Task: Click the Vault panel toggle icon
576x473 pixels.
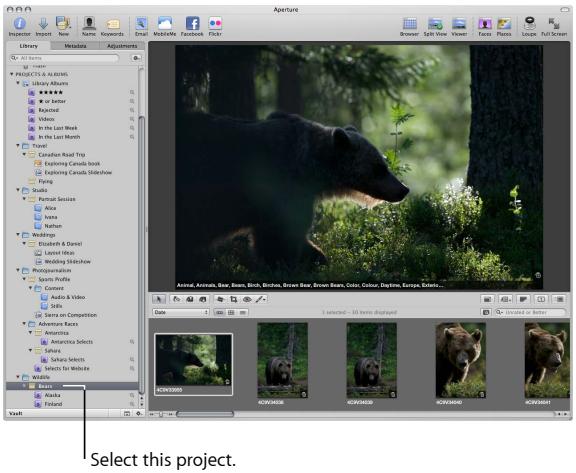Action: tap(127, 414)
